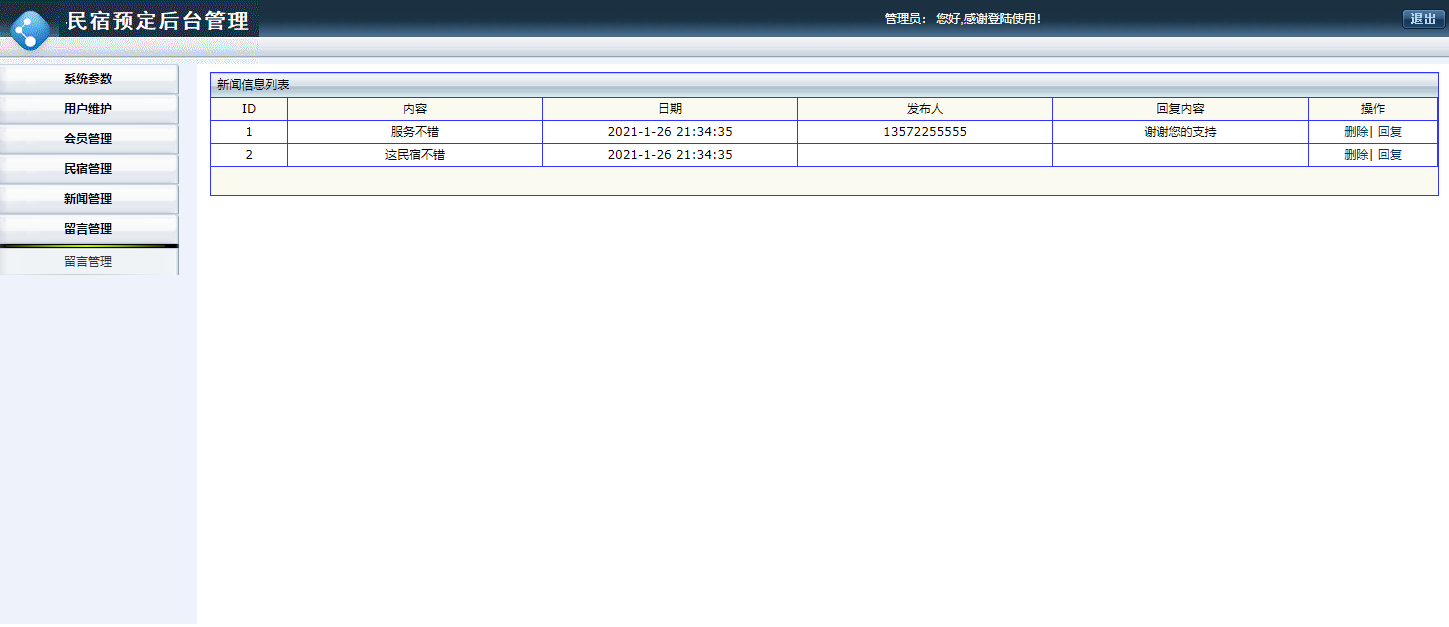
Task: Click the 民宿预定后台管理 title banner
Action: (x=158, y=21)
